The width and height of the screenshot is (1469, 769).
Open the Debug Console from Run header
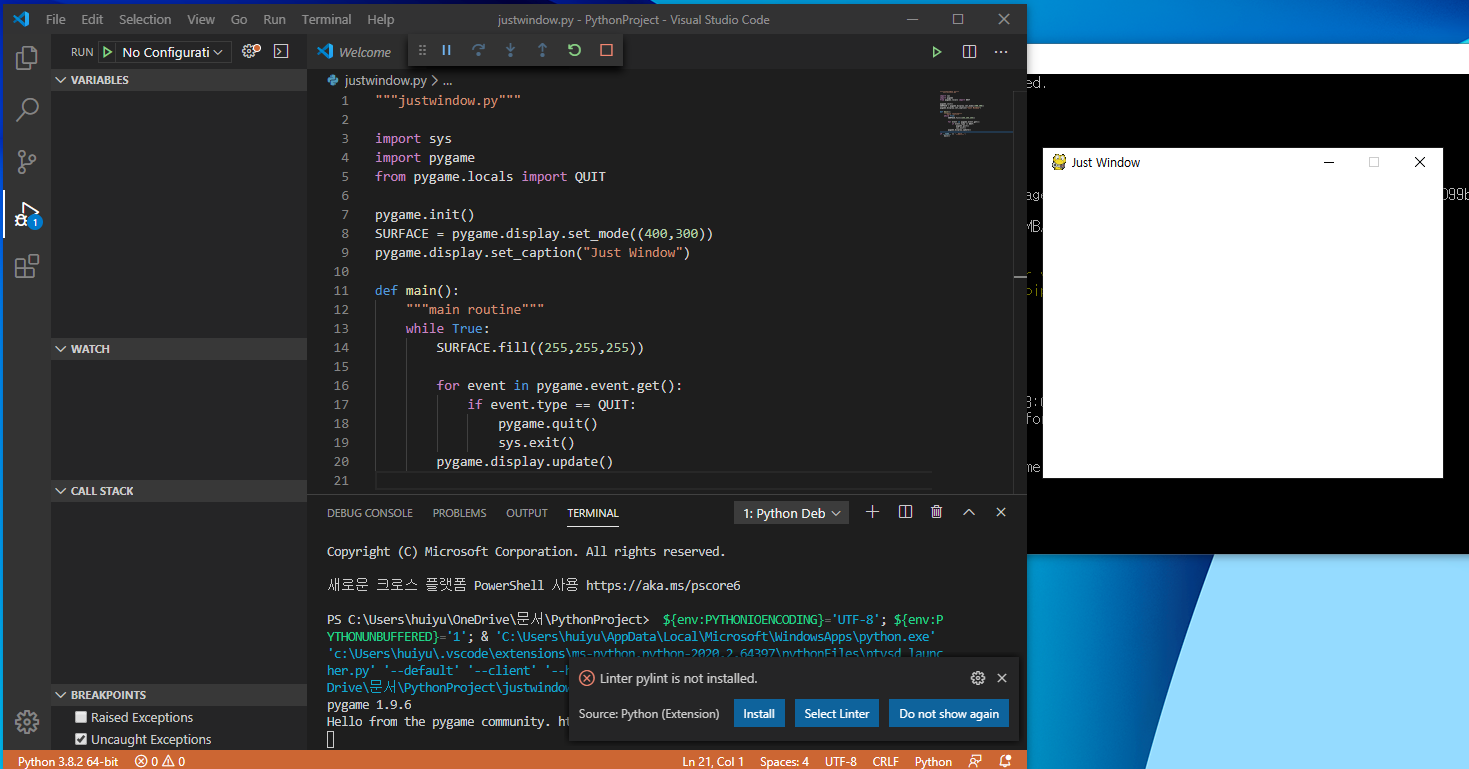(x=282, y=51)
